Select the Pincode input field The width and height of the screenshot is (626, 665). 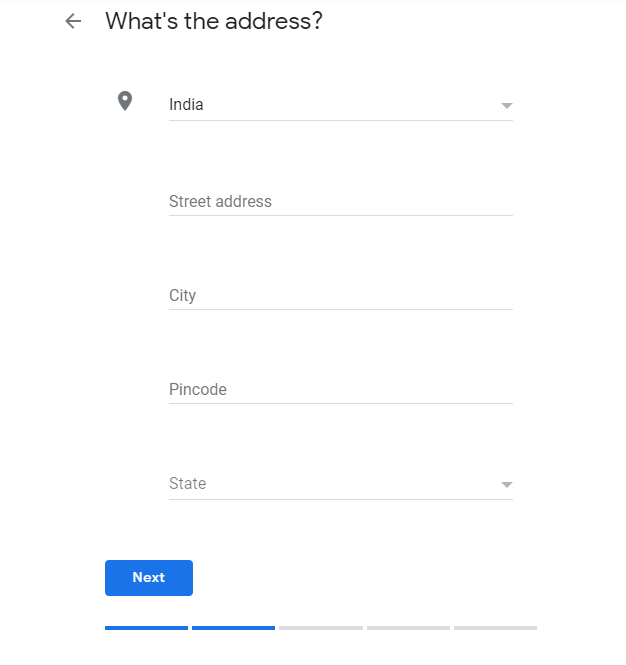[x=340, y=389]
